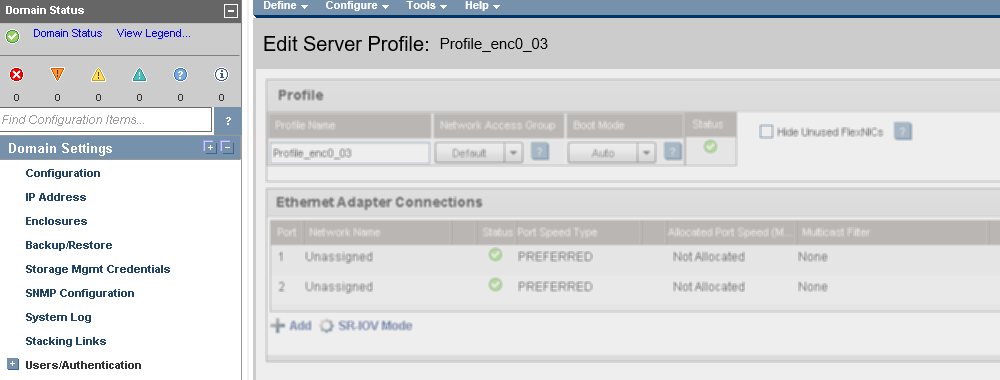The height and width of the screenshot is (380, 1000).
Task: Expand the Users/Authentication tree node
Action: [x=13, y=365]
